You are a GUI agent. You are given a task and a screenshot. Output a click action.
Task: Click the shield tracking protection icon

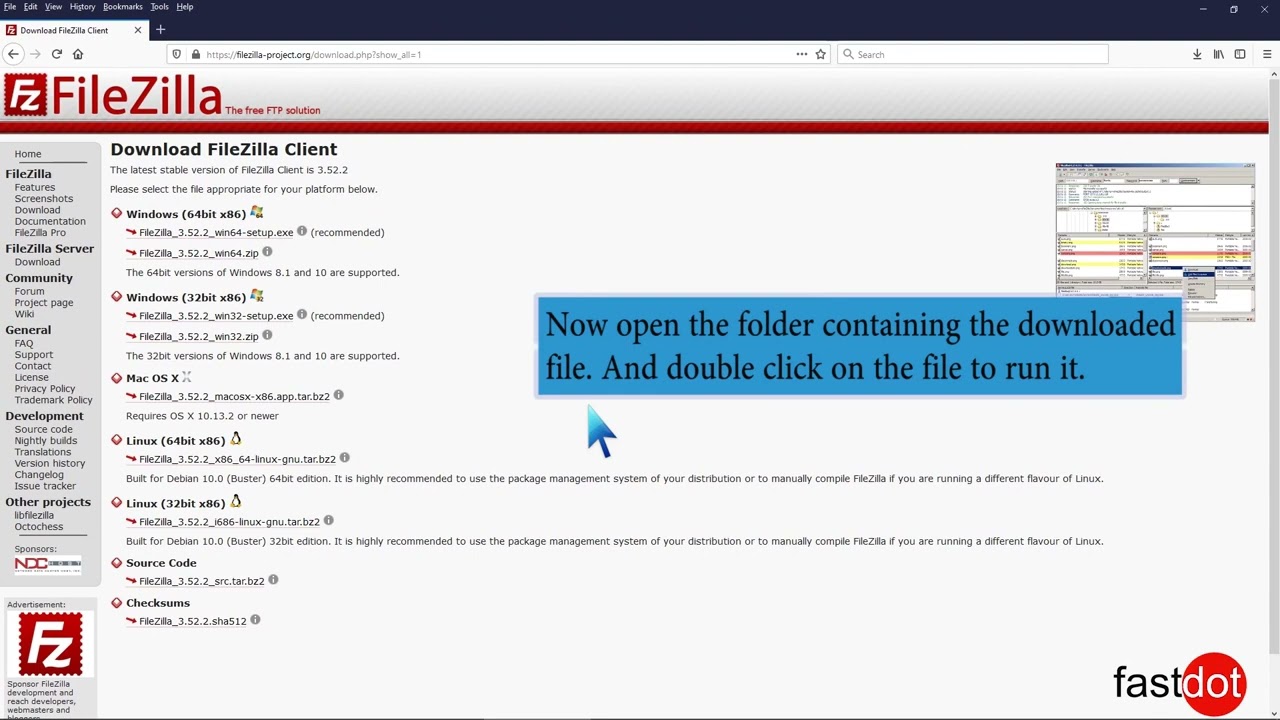click(x=176, y=54)
